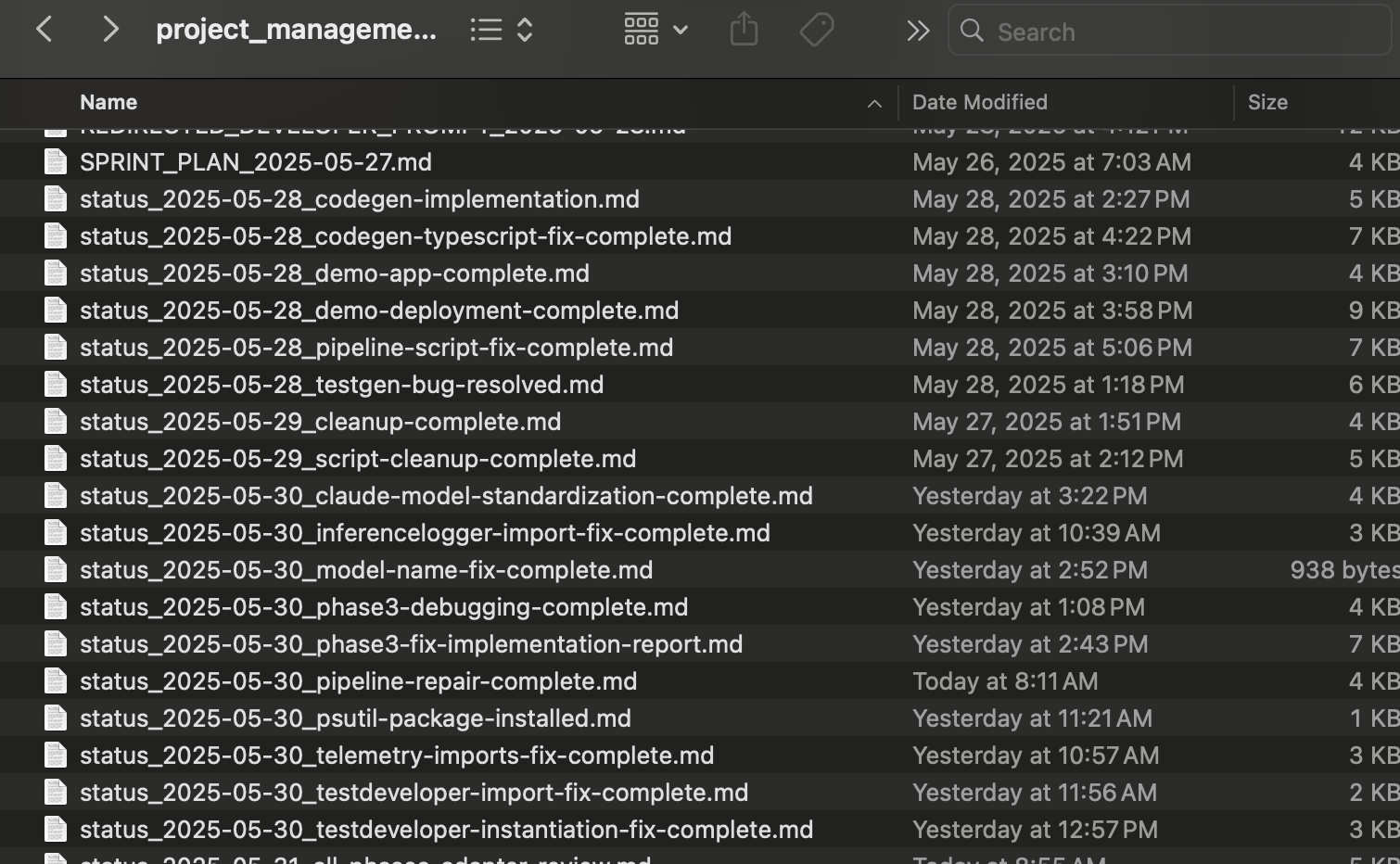The width and height of the screenshot is (1400, 864).
Task: Expand hidden toolbar items with double chevron
Action: [x=918, y=31]
